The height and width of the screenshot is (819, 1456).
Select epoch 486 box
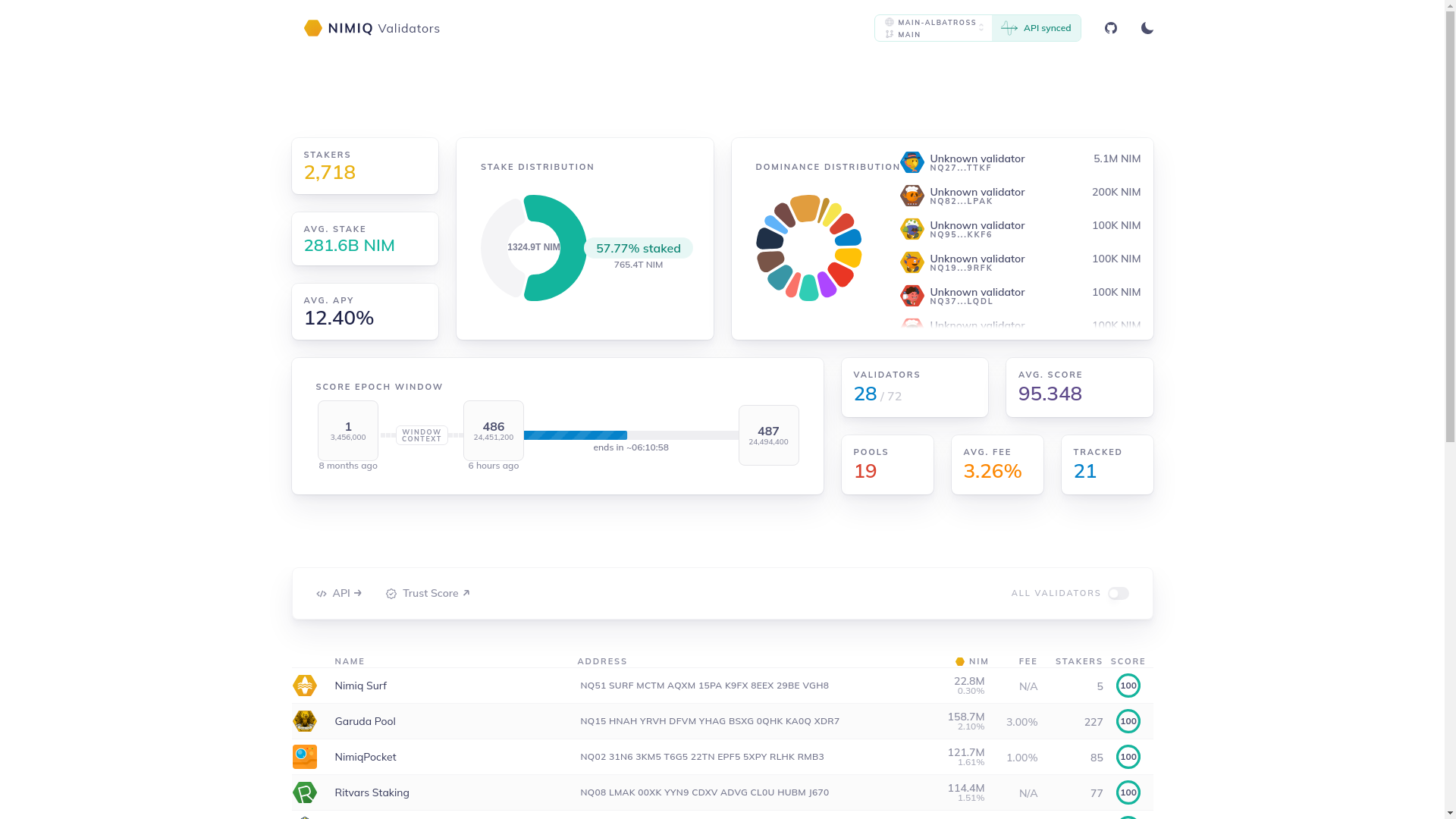coord(494,431)
